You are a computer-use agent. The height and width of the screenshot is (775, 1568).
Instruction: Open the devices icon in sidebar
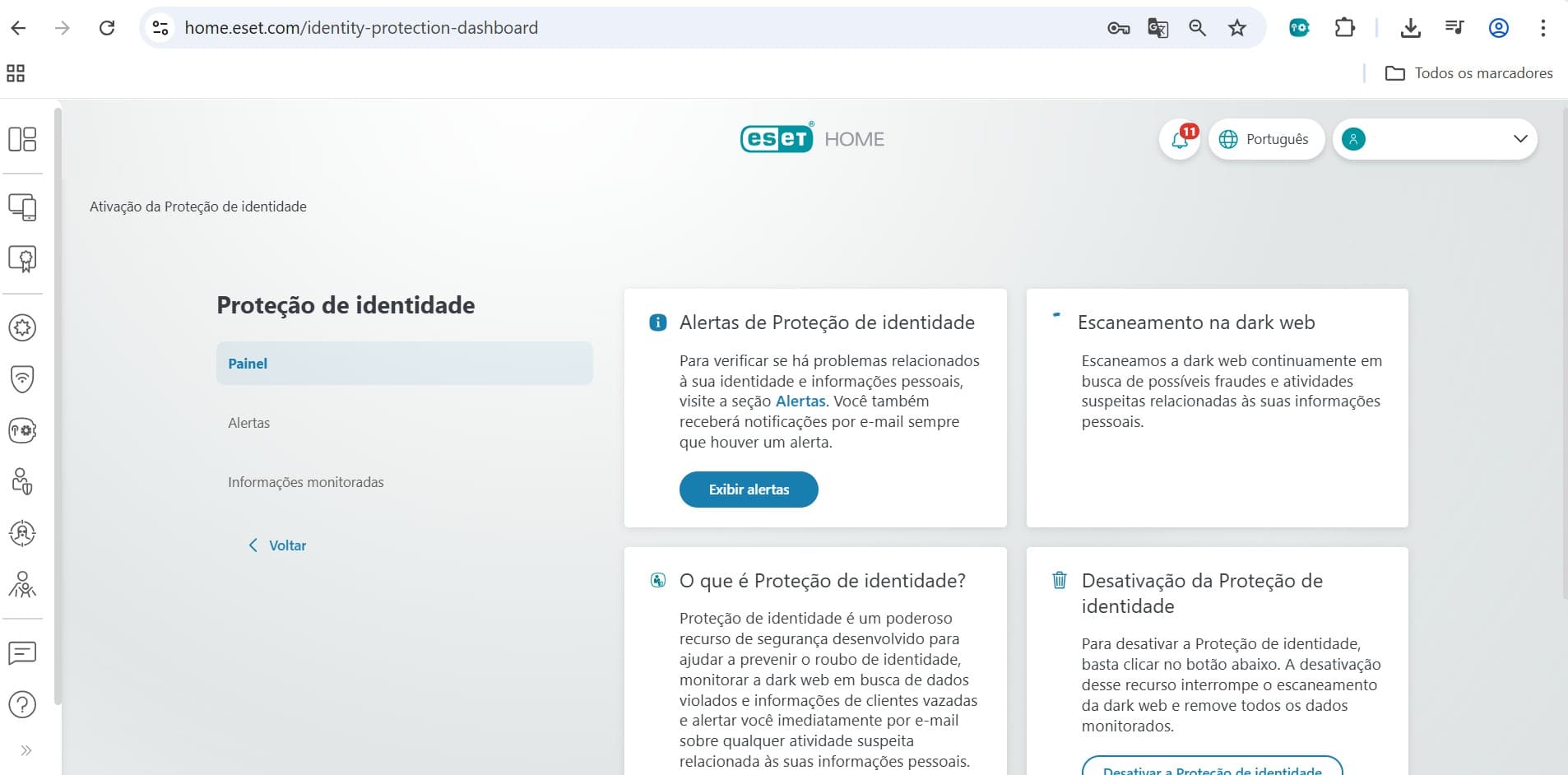click(22, 207)
